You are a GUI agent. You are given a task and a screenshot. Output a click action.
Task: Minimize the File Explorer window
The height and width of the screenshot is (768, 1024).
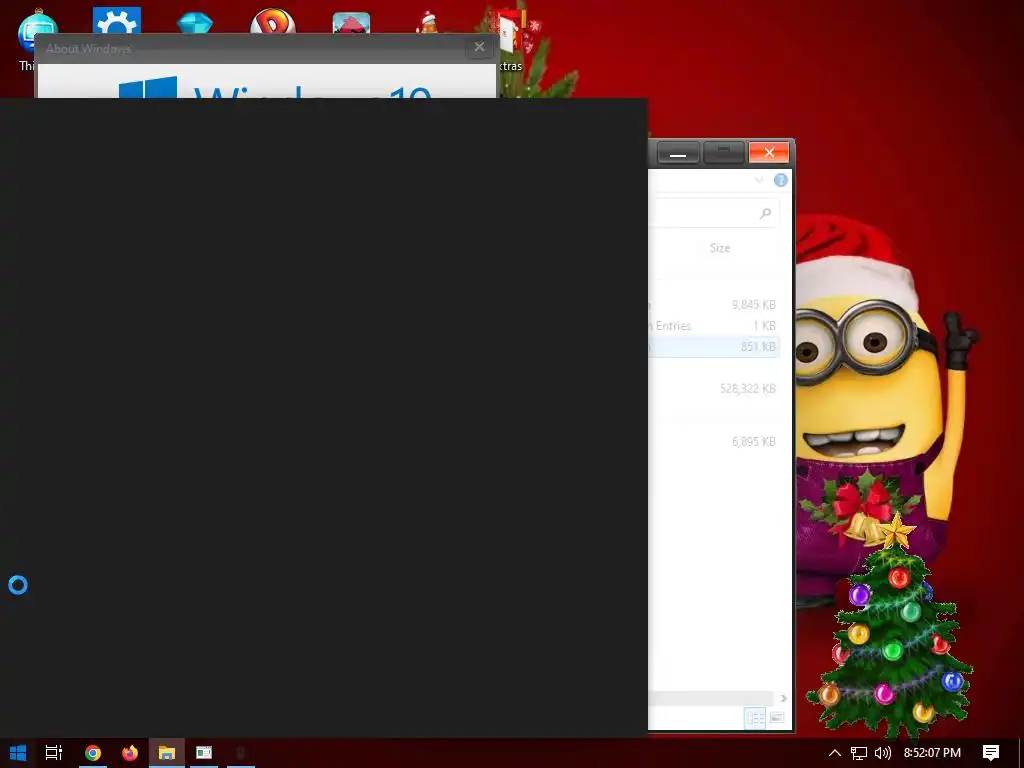(x=678, y=153)
